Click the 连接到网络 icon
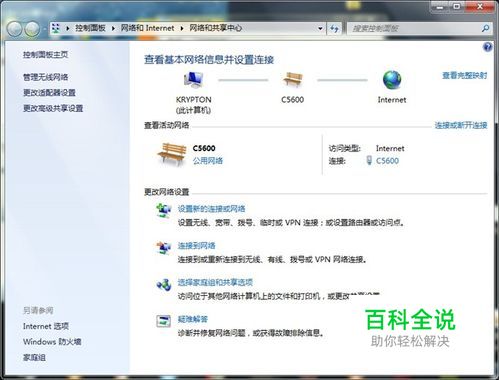499x380 pixels. [x=164, y=248]
